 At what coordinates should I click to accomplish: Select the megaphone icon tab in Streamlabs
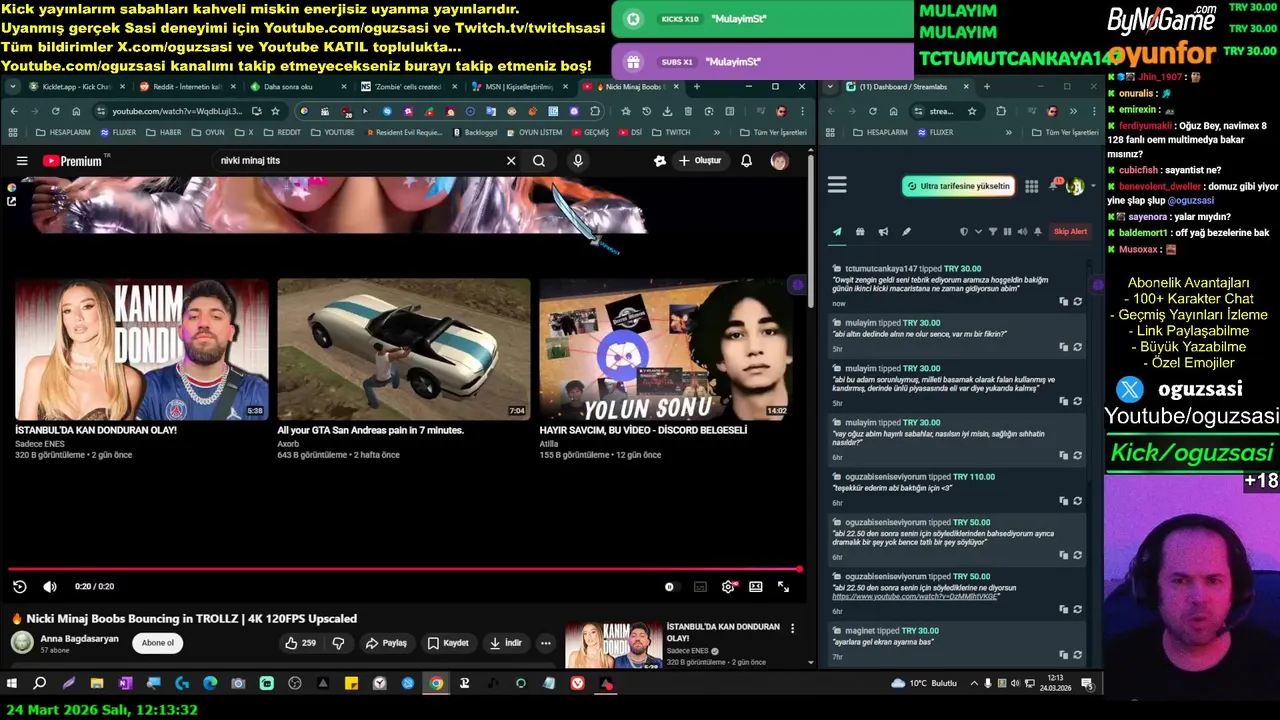click(x=883, y=232)
